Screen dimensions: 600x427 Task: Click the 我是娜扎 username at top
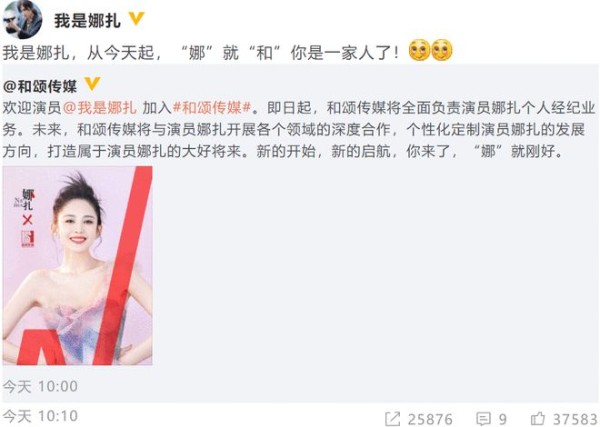[x=87, y=20]
